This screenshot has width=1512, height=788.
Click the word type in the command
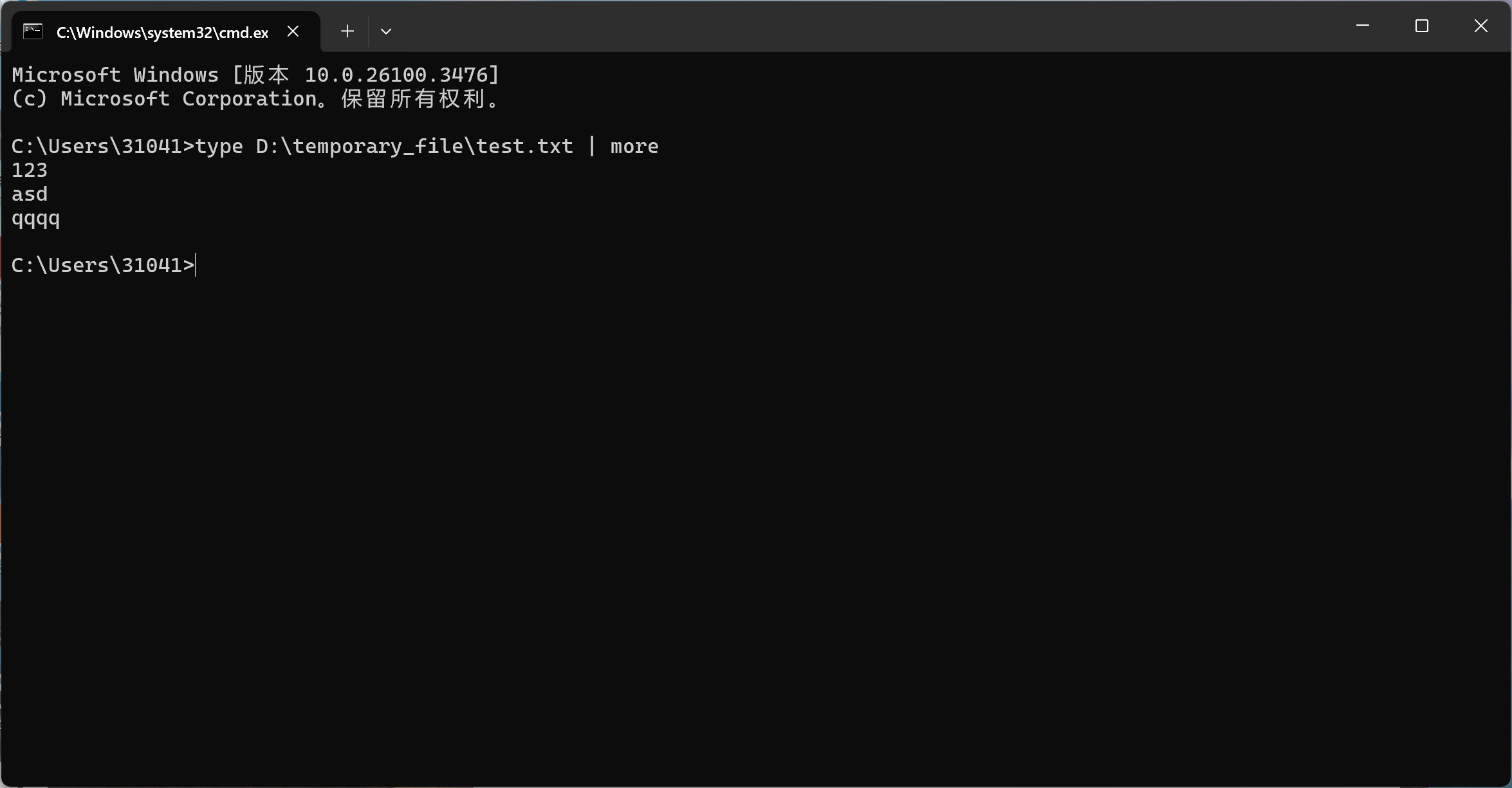pyautogui.click(x=219, y=147)
